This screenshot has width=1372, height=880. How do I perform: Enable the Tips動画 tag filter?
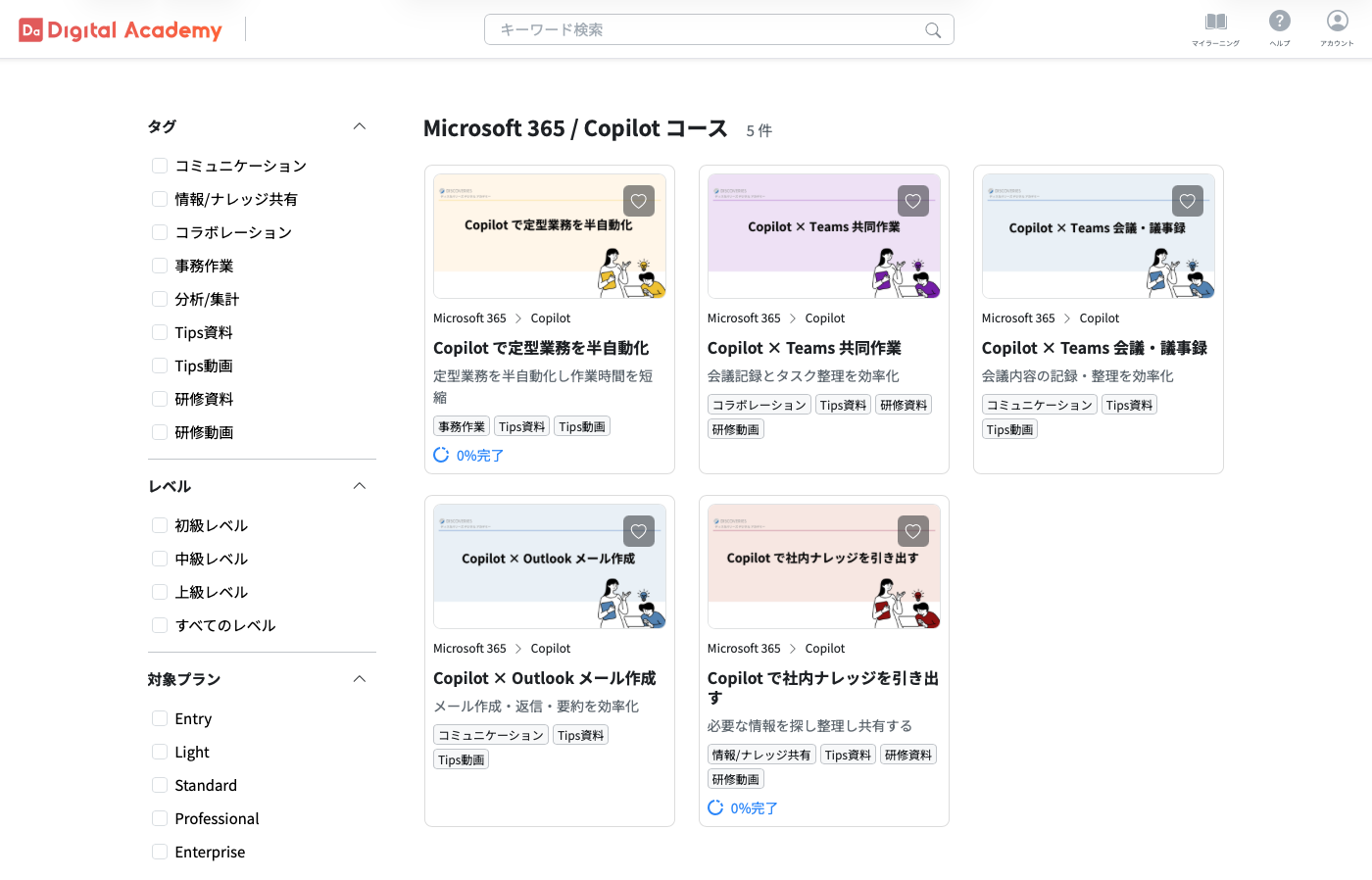coord(160,366)
